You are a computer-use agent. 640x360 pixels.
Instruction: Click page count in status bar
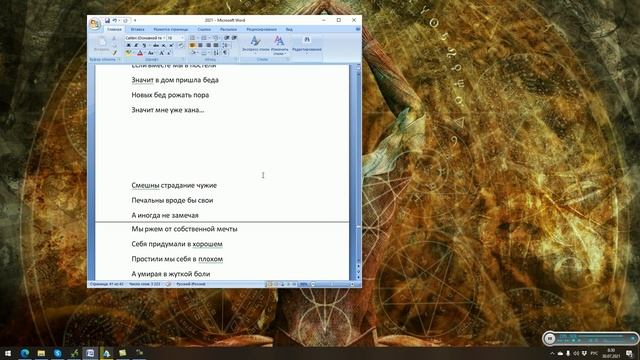pos(107,284)
